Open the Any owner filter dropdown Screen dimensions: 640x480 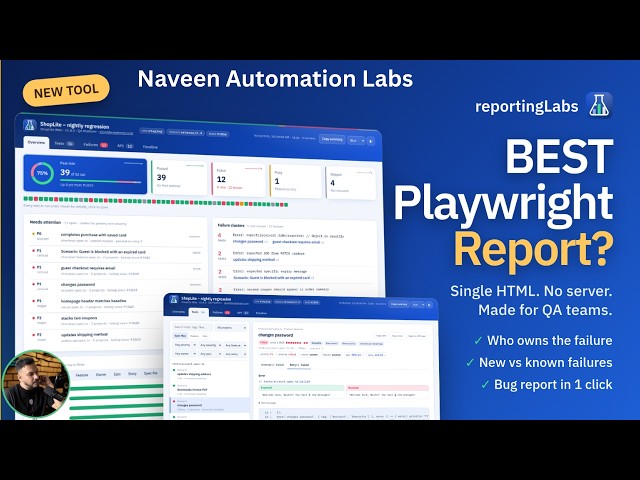(x=185, y=354)
